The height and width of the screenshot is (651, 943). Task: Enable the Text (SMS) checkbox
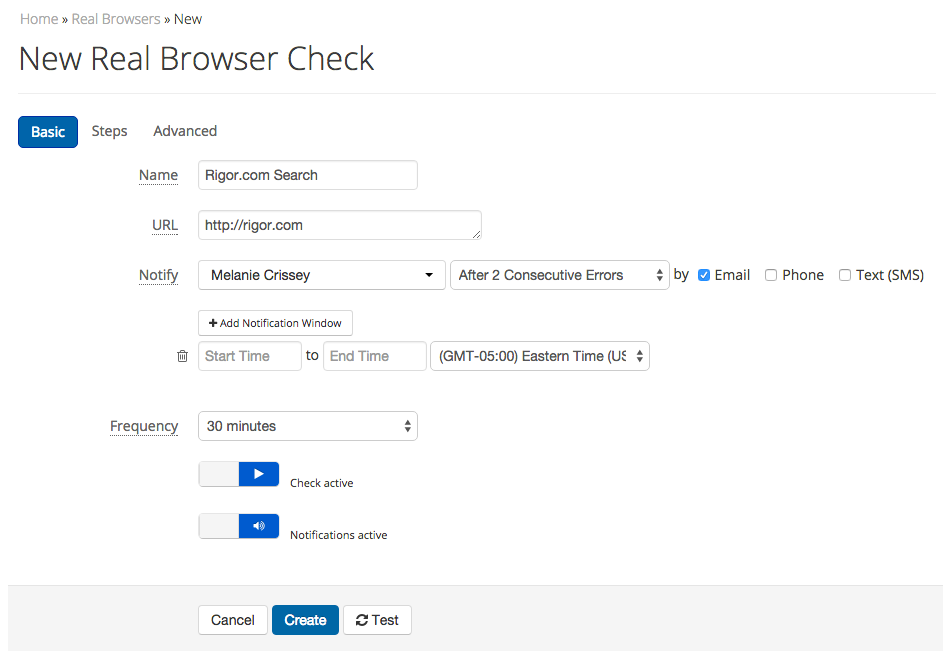pyautogui.click(x=845, y=275)
